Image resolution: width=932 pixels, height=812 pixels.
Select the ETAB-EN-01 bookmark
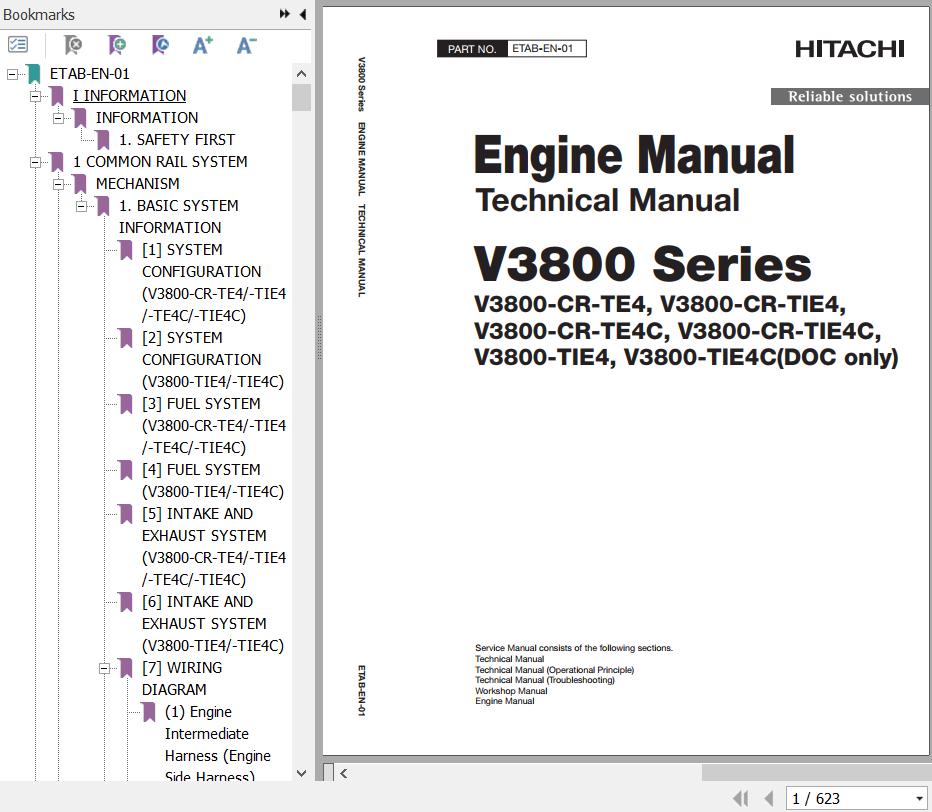[x=90, y=74]
